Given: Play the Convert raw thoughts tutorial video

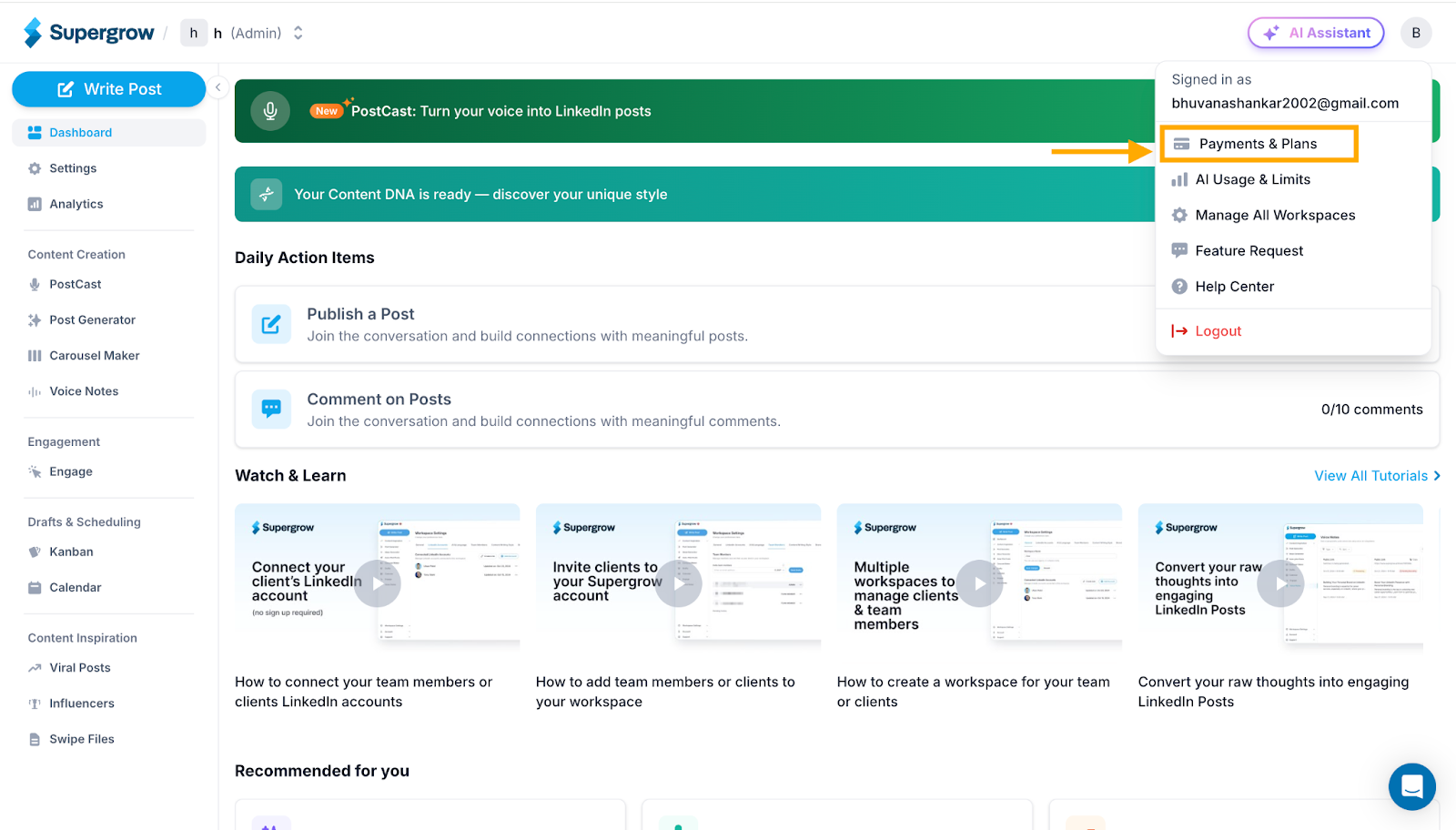Looking at the screenshot, I should [1280, 583].
